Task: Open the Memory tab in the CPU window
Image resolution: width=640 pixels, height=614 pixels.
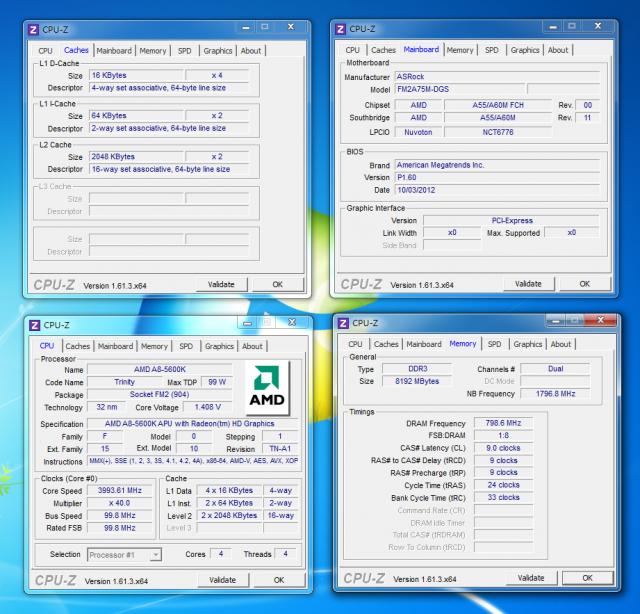Action: click(154, 346)
